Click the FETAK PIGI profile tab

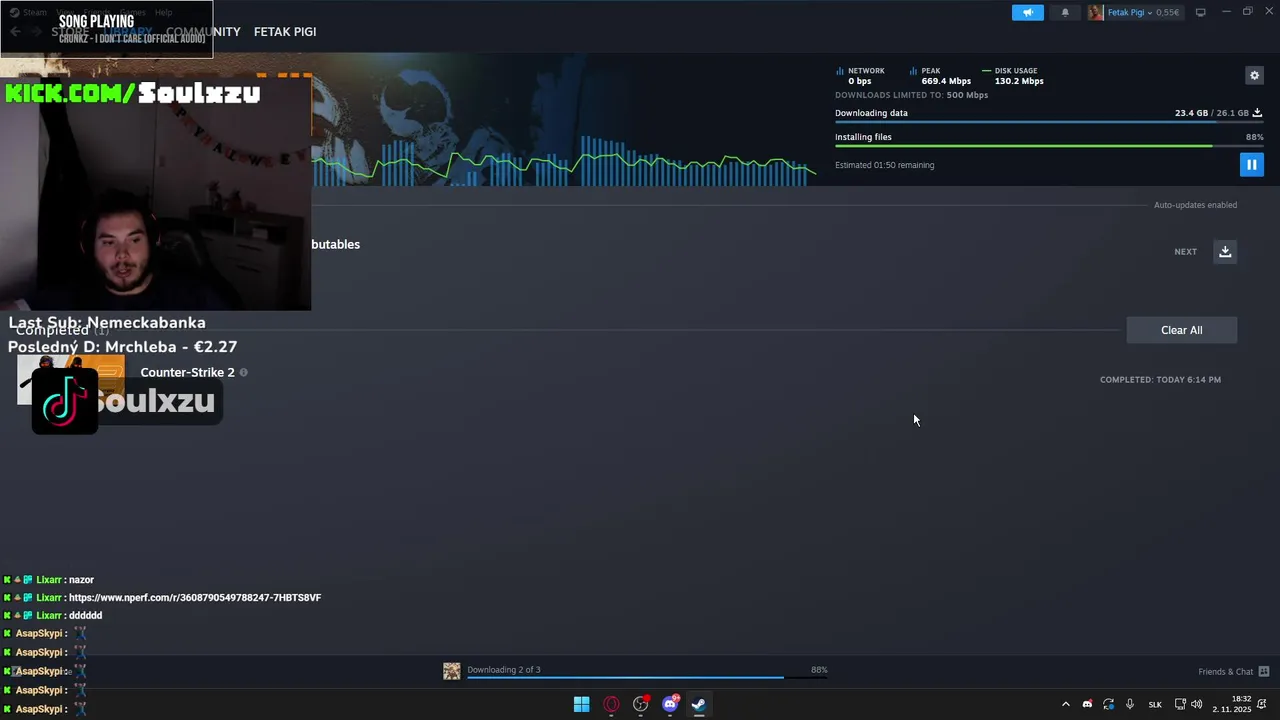[285, 32]
